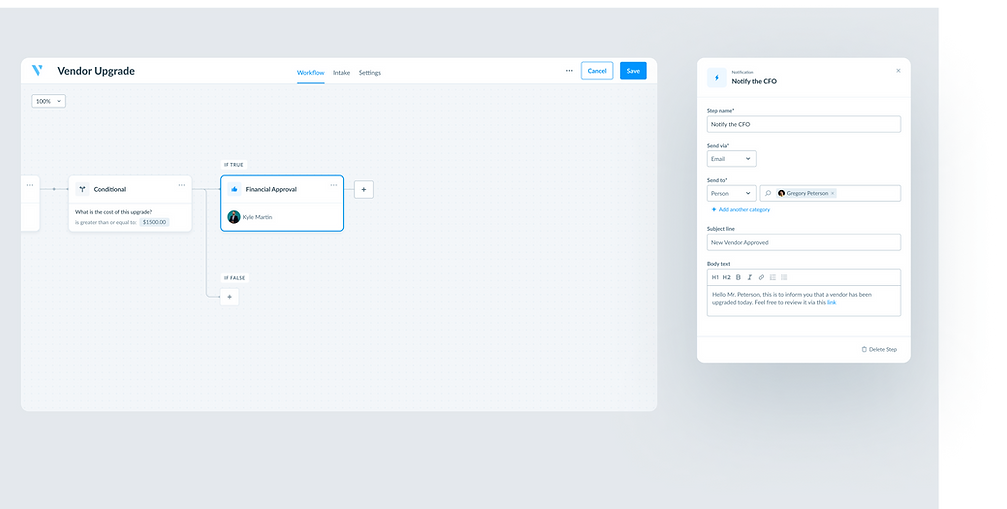1007x509 pixels.
Task: Click 'What is the cost of this upgrade?'
Action: click(x=114, y=212)
